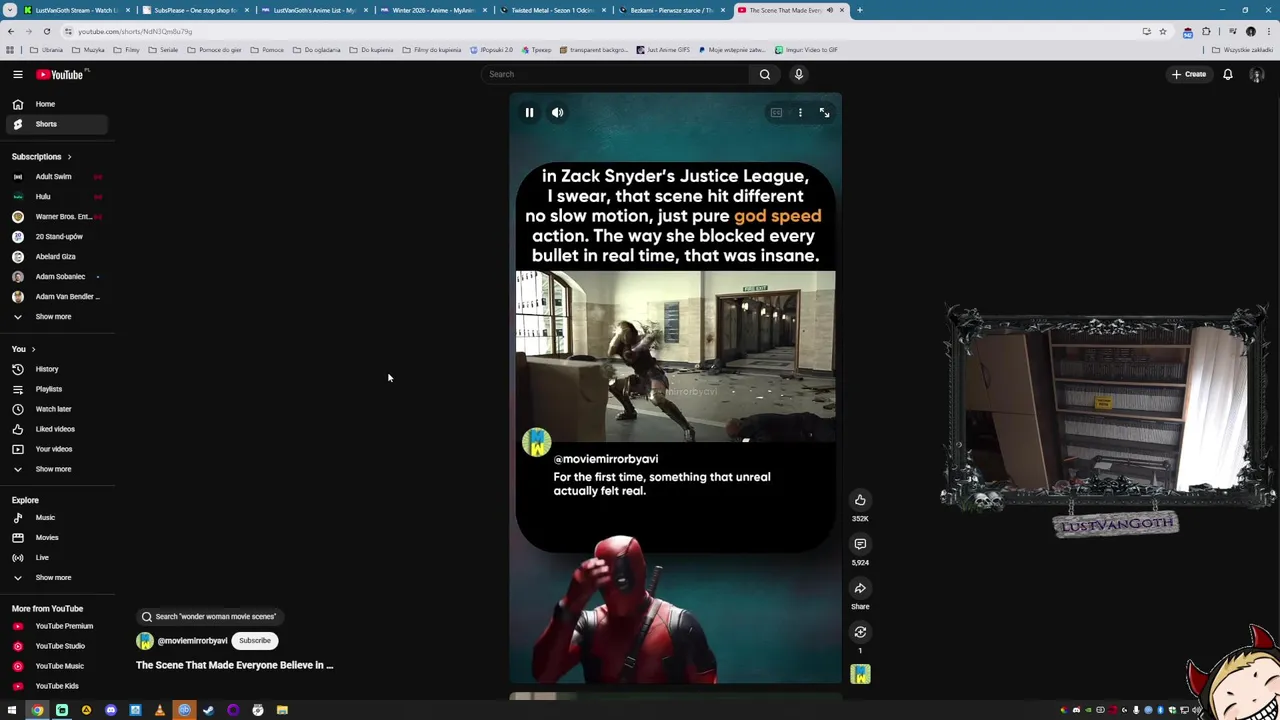Switch to the SubsPlease tab

(x=195, y=10)
